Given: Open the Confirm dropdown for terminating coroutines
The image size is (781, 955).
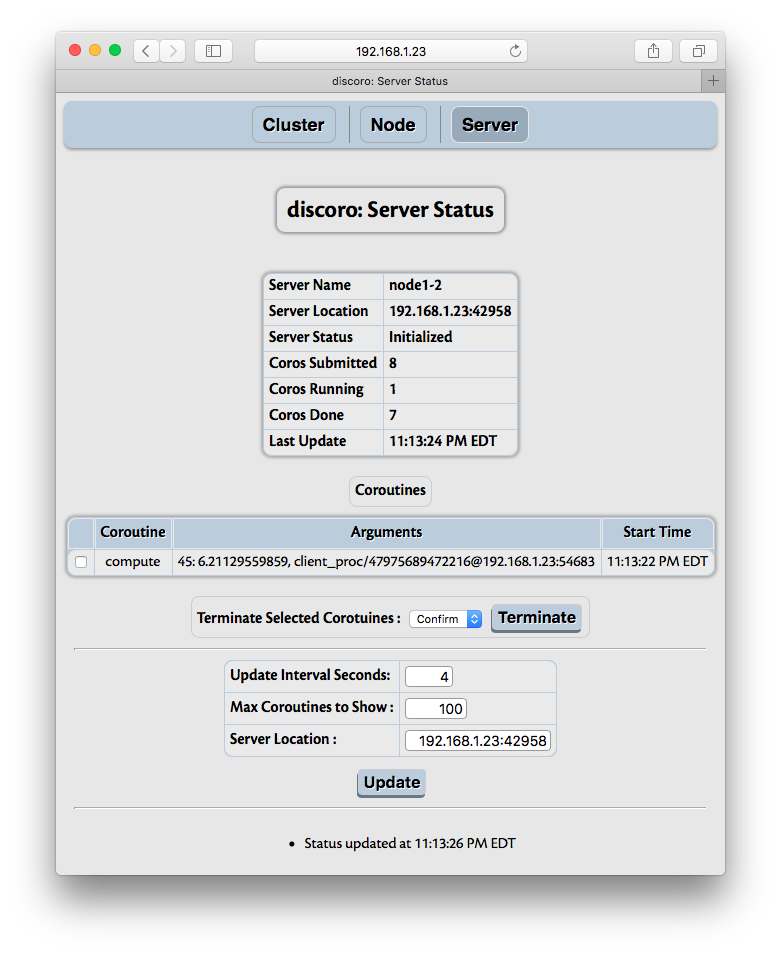Looking at the screenshot, I should click(446, 619).
